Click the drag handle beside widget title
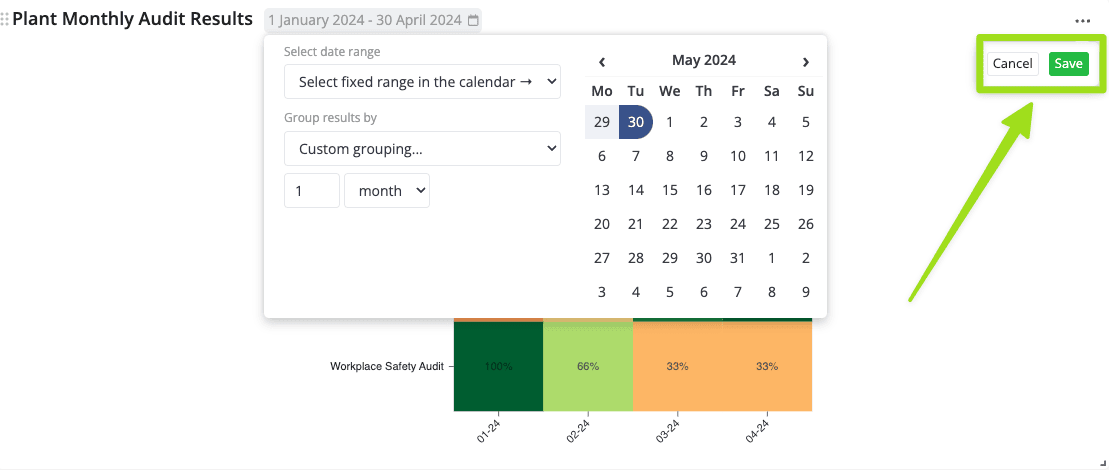The image size is (1109, 470). tap(5, 20)
